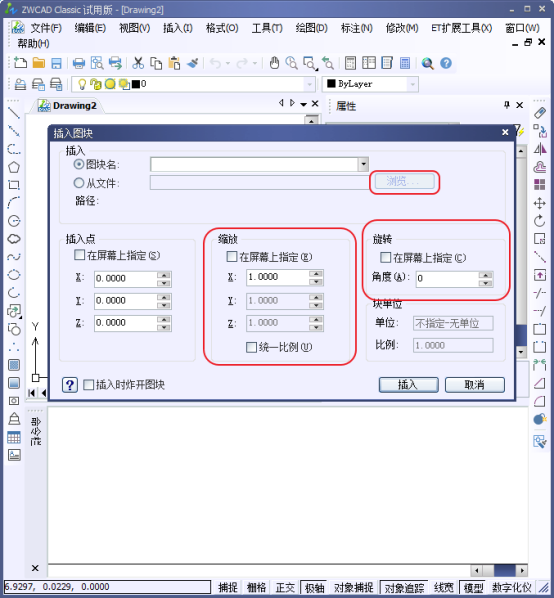The height and width of the screenshot is (598, 554).
Task: Click the Save diskette icon in toolbar
Action: pyautogui.click(x=56, y=63)
